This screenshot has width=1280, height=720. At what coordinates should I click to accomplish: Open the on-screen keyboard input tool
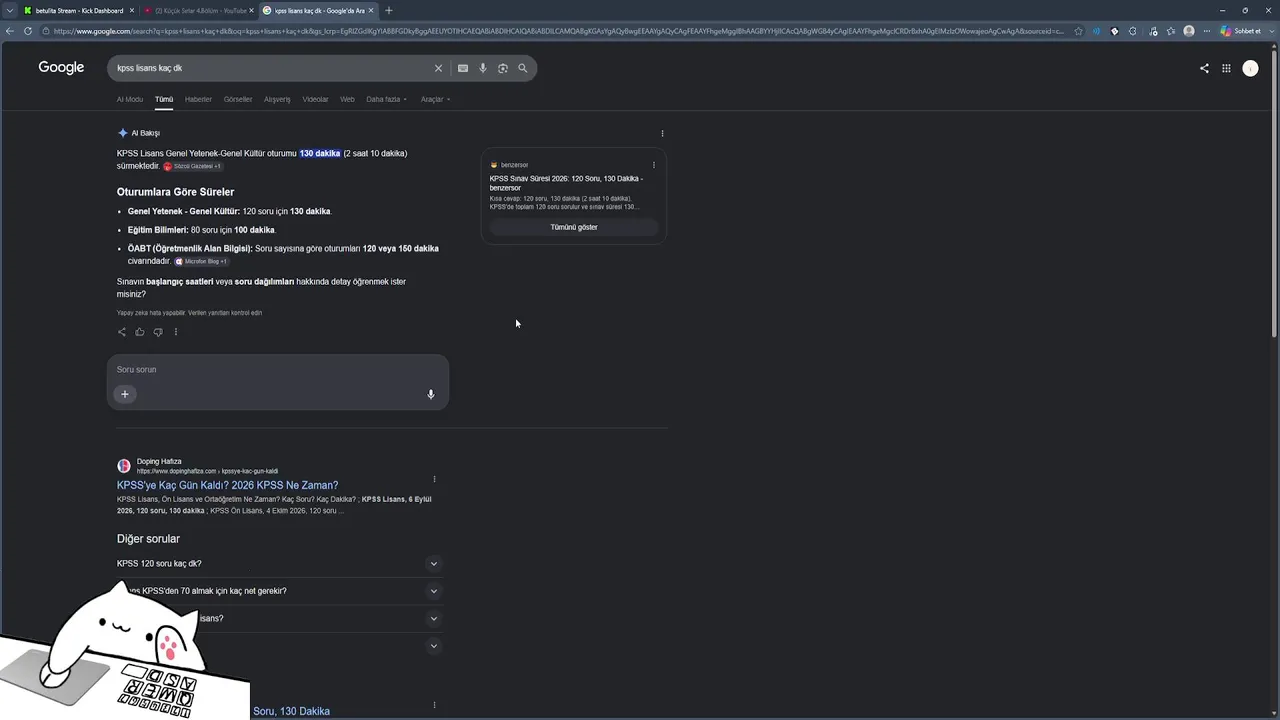[463, 68]
